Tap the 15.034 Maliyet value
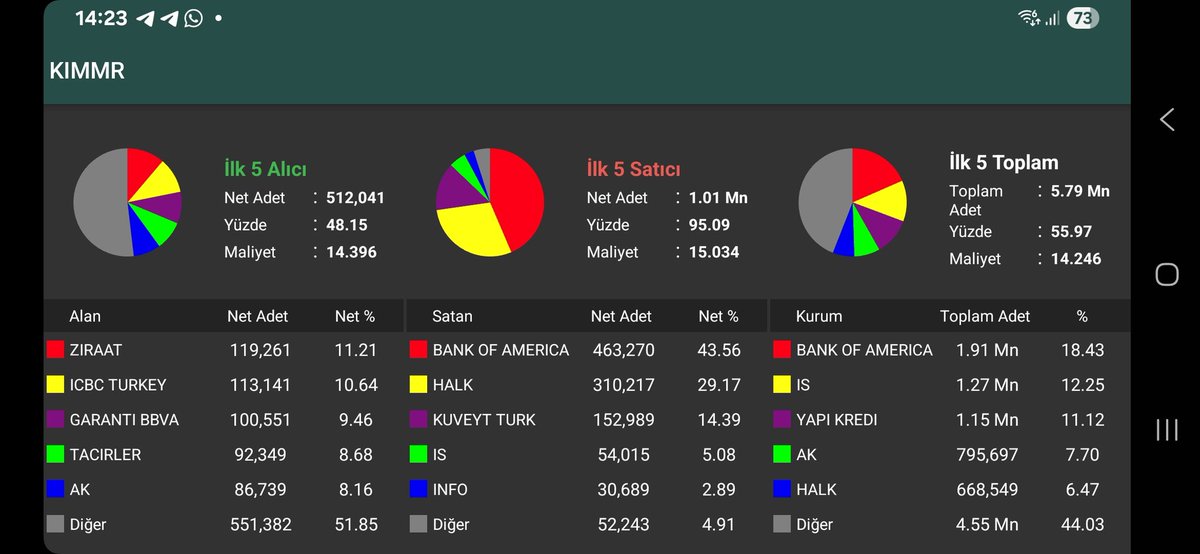The image size is (1200, 554). click(x=714, y=252)
